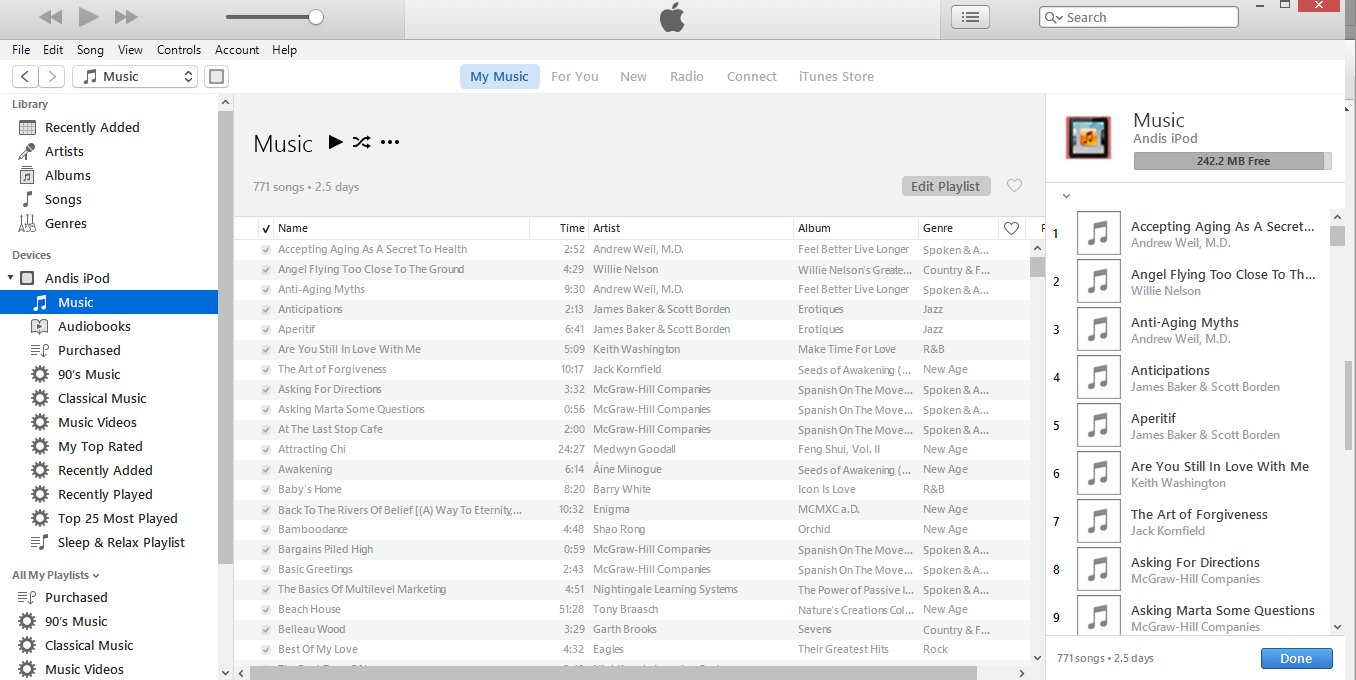The image size is (1356, 680).
Task: Select Artists in the Library sidebar
Action: click(x=64, y=151)
